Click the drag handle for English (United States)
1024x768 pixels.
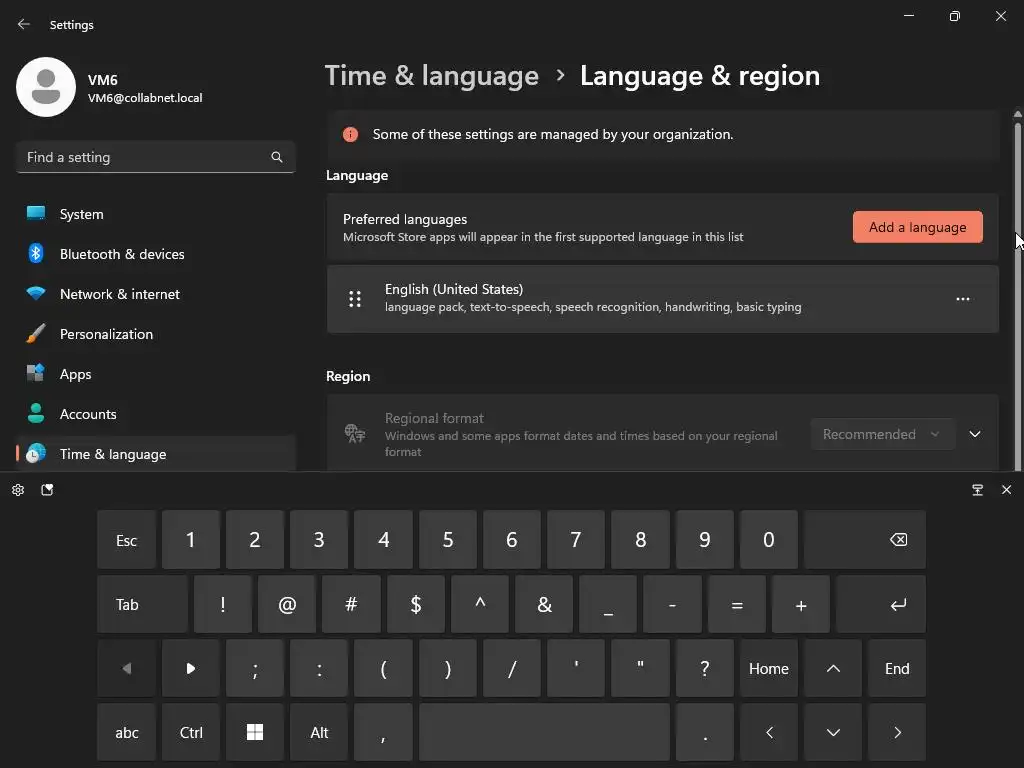click(x=355, y=299)
